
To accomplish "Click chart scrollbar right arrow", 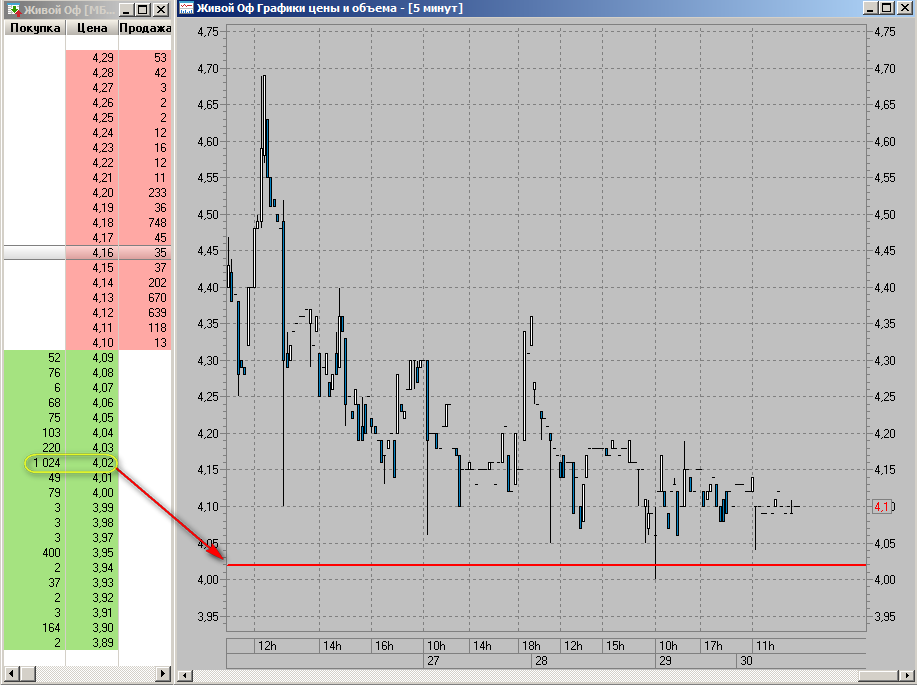I will (x=907, y=676).
